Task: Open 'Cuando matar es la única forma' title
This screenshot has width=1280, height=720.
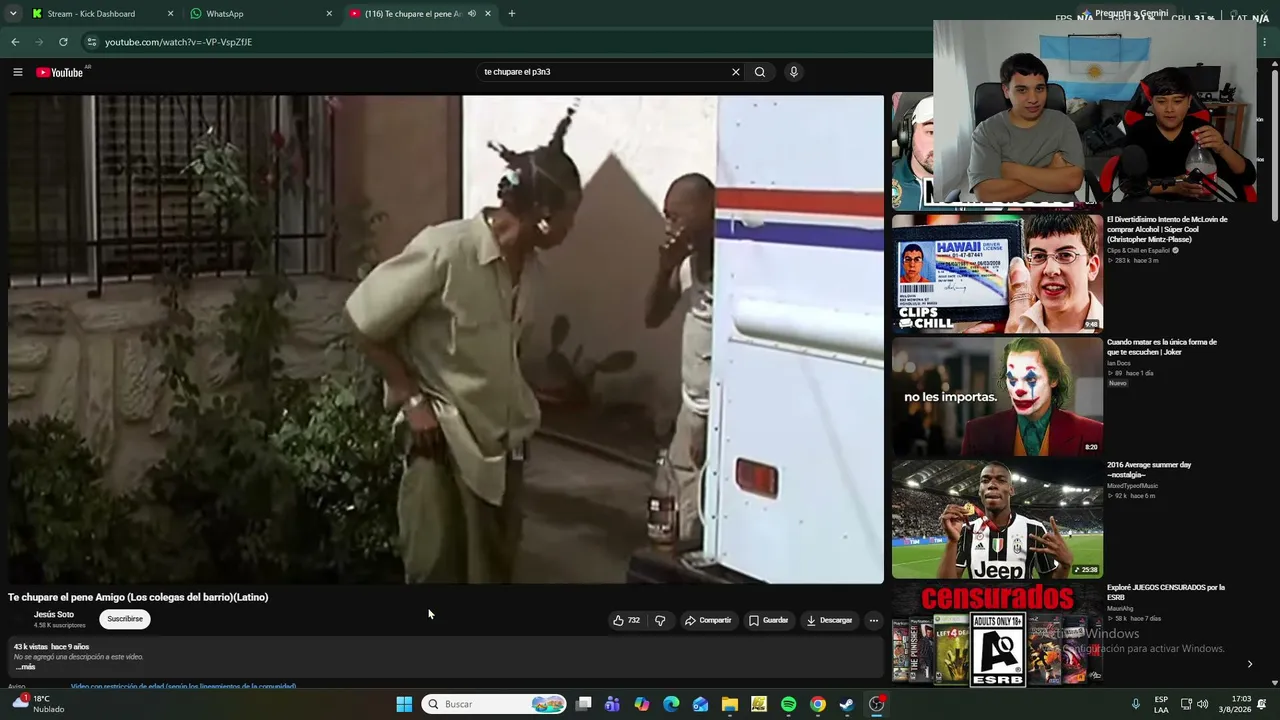Action: (x=1162, y=347)
